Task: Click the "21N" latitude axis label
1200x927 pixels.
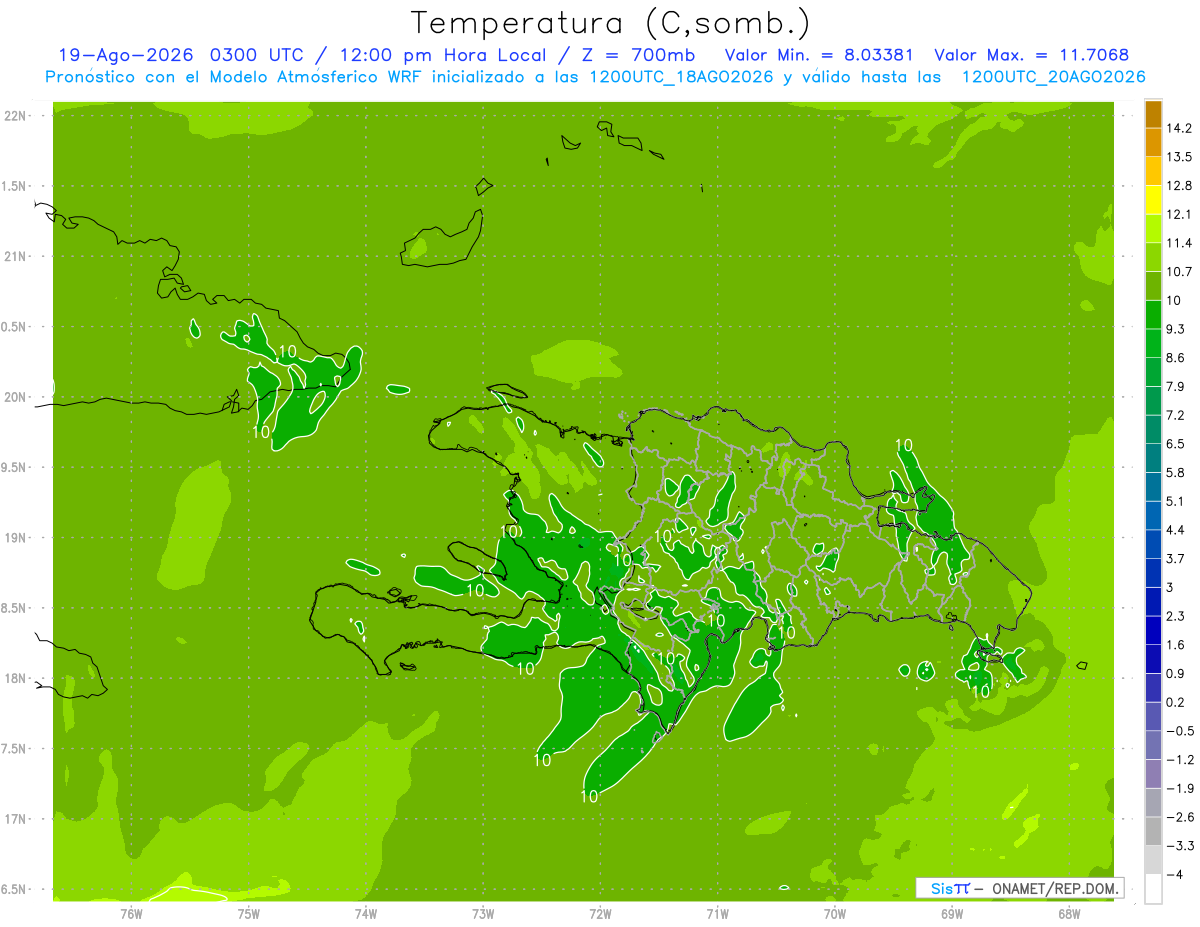Action: click(16, 257)
